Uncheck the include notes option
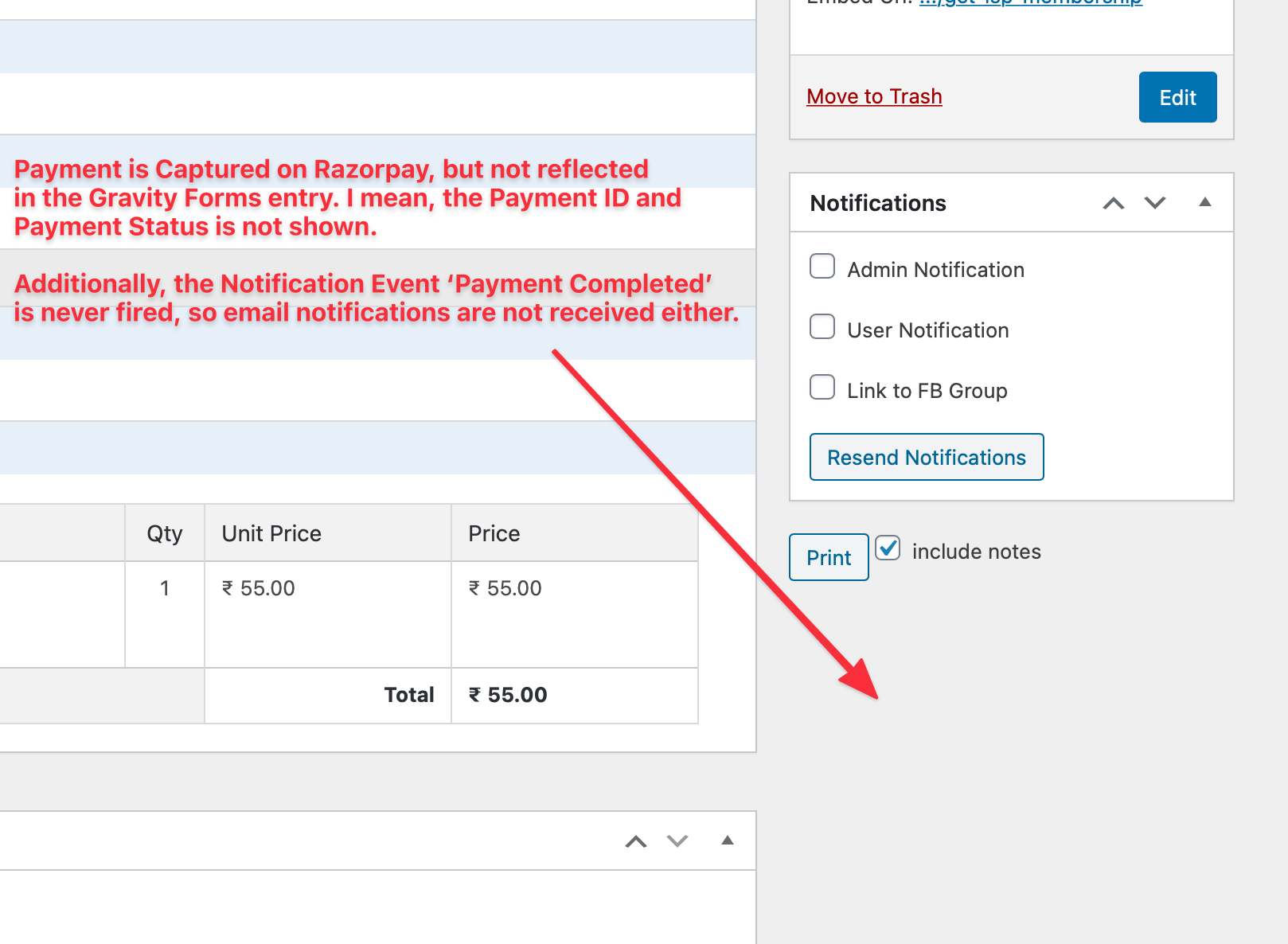Image resolution: width=1288 pixels, height=944 pixels. coord(887,548)
